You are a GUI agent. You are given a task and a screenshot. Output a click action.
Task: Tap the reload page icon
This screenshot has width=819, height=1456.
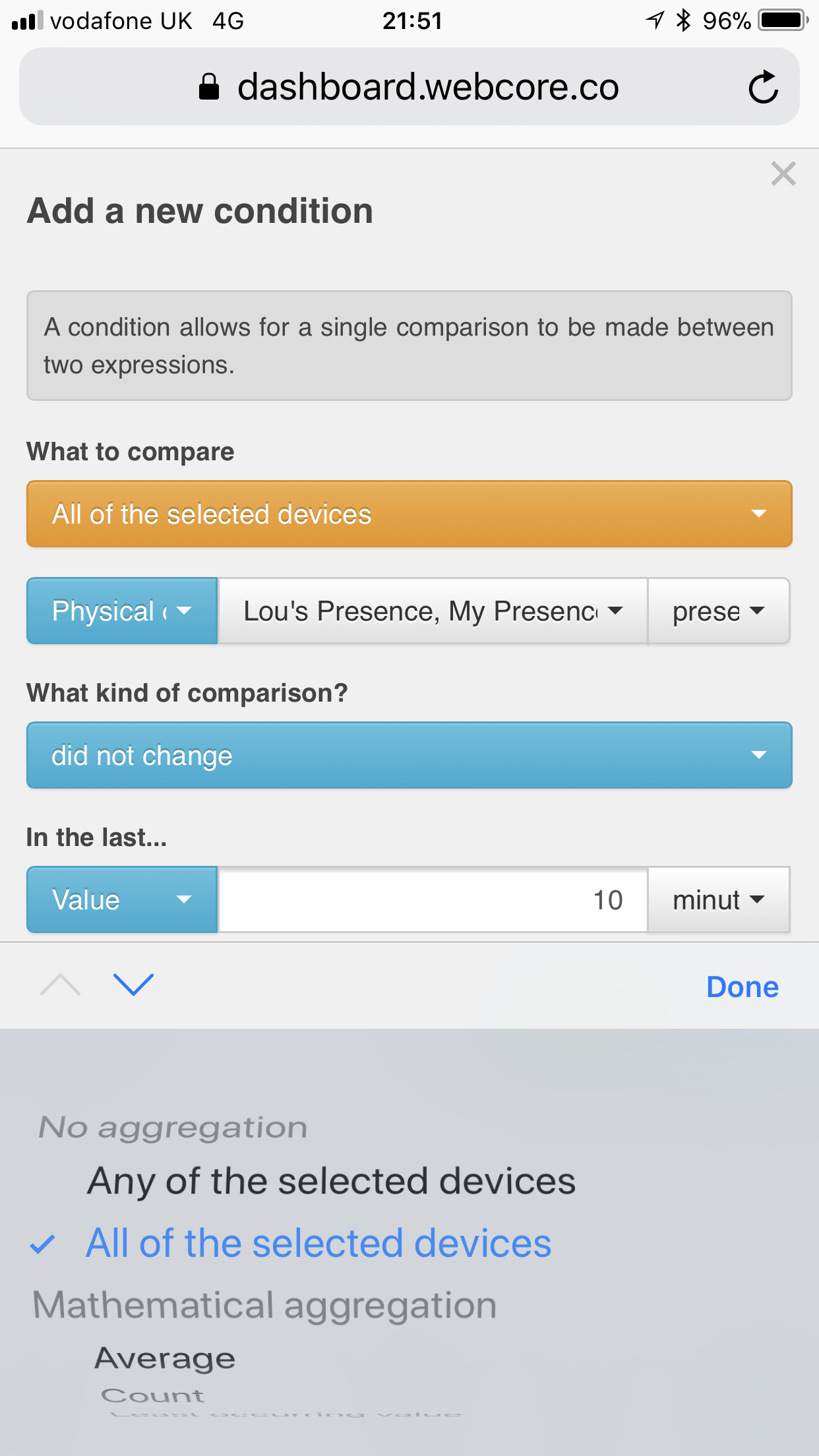(x=764, y=87)
